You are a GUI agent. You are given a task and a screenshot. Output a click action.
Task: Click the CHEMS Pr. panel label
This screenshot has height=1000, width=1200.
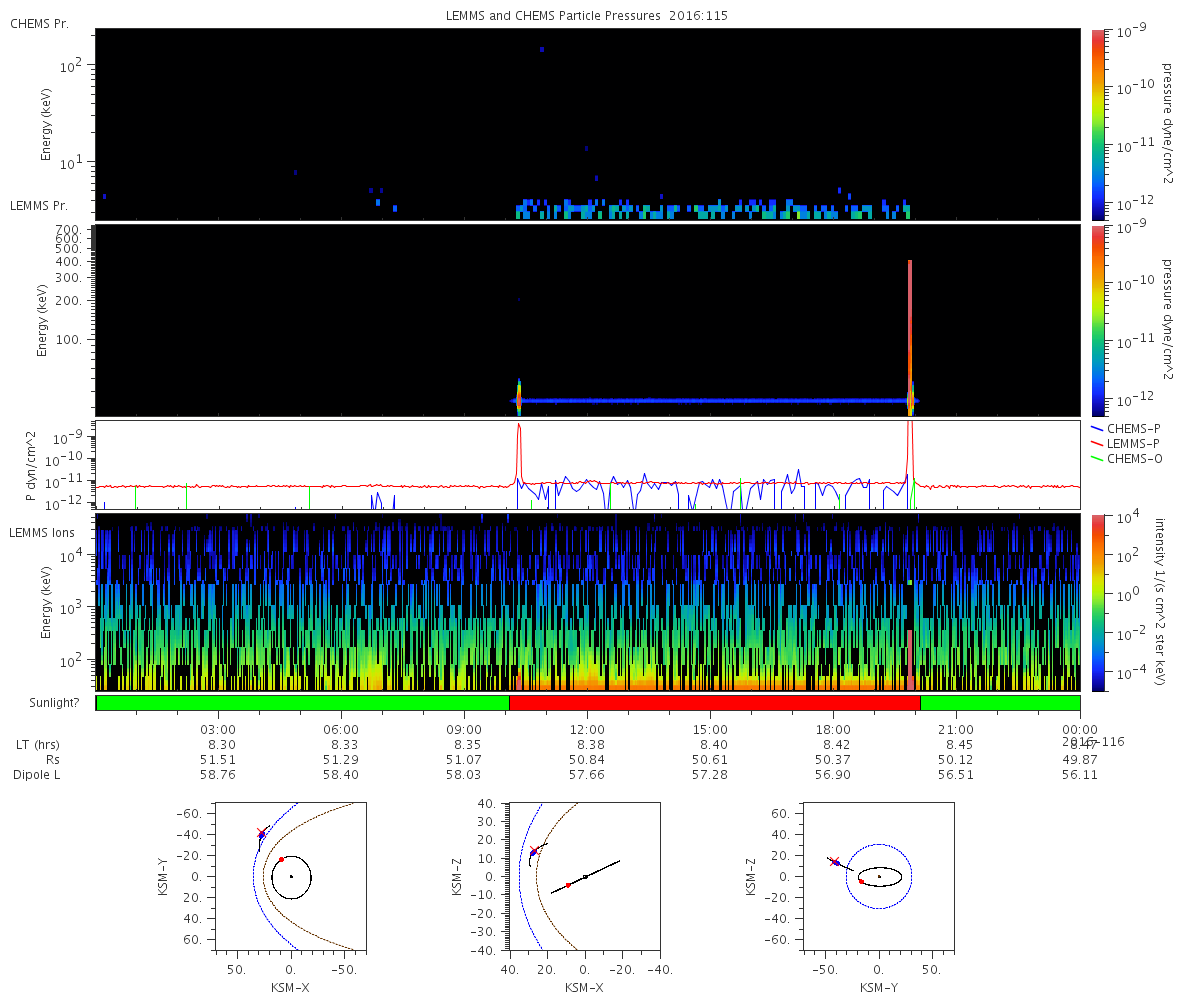(39, 23)
